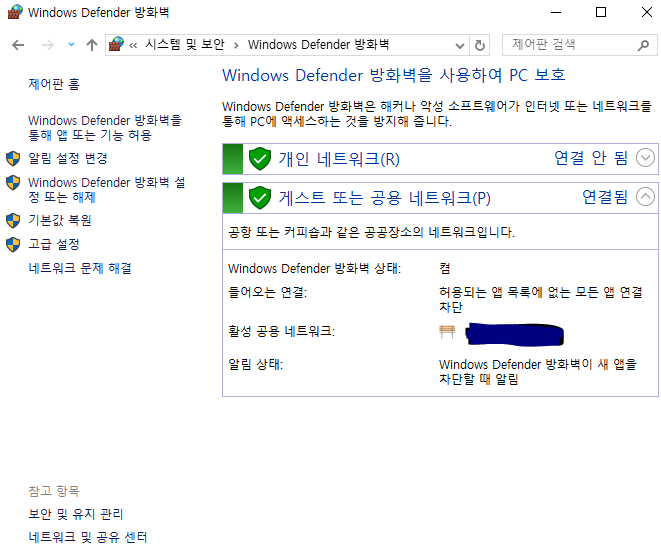Go back with the left arrow button
661x557 pixels.
18,45
